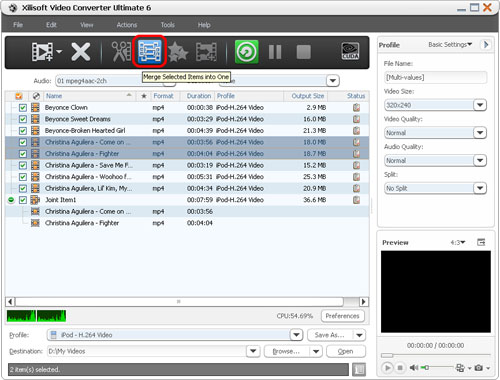Open the Tools menu
500x380 pixels.
tap(168, 25)
